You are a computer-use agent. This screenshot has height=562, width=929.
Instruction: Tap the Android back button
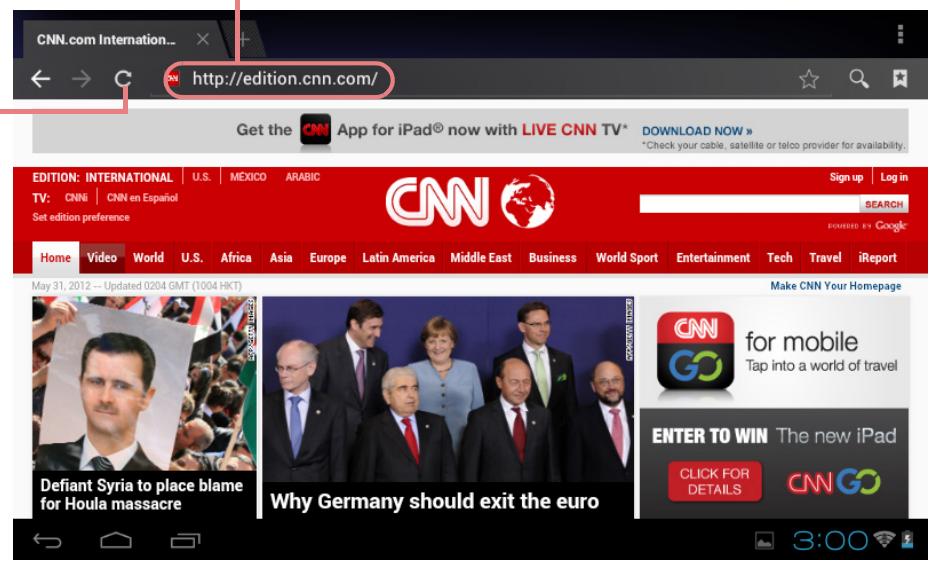coord(47,541)
